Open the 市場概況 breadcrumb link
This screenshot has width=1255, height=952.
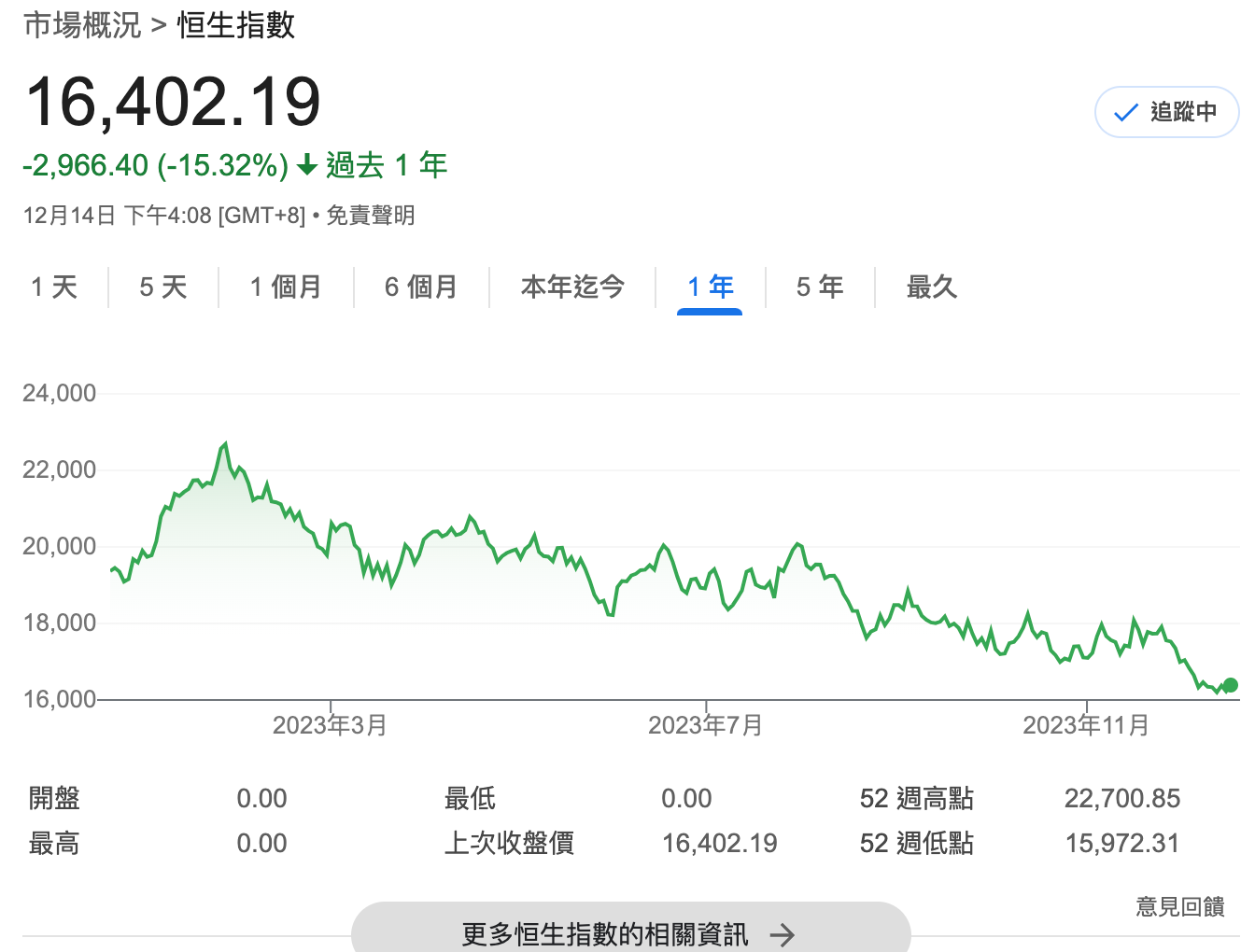[x=82, y=25]
